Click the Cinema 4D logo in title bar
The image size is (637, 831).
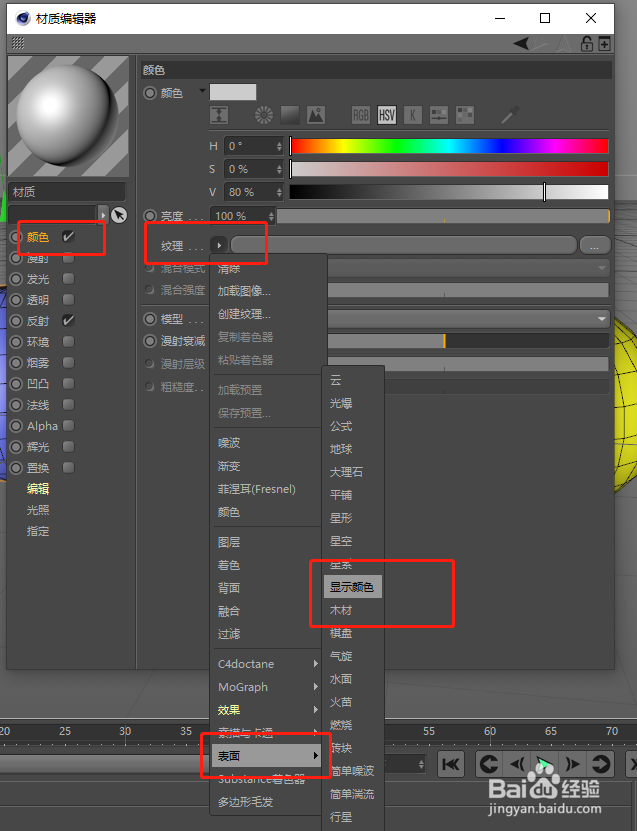pos(23,19)
